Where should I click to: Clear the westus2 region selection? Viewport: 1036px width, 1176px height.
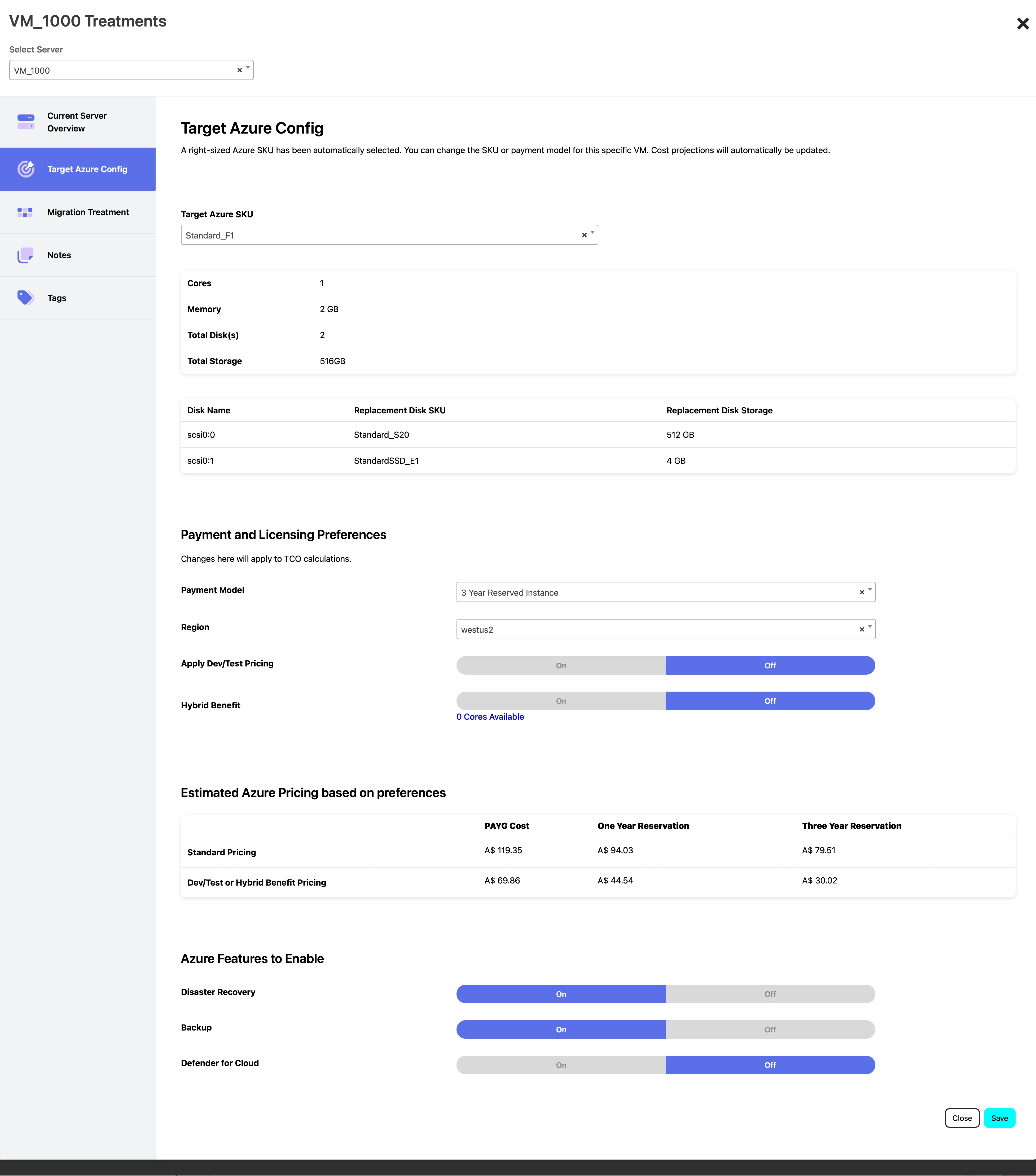pos(862,629)
